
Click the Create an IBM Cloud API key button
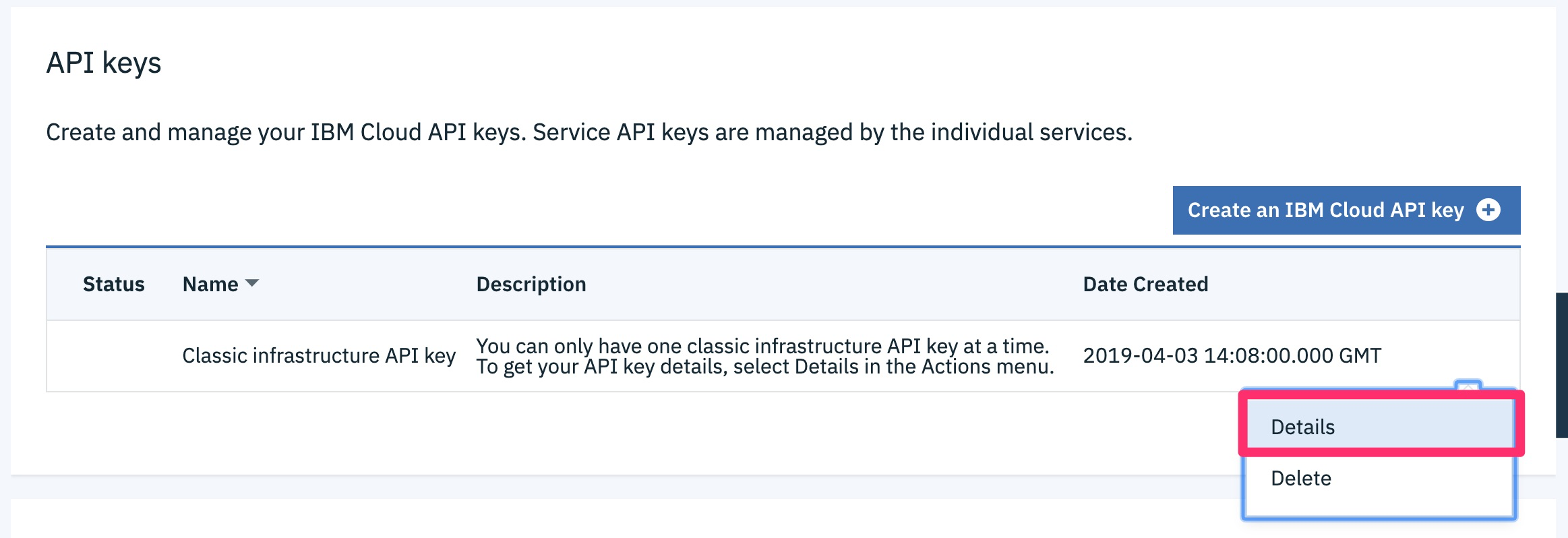click(x=1346, y=210)
